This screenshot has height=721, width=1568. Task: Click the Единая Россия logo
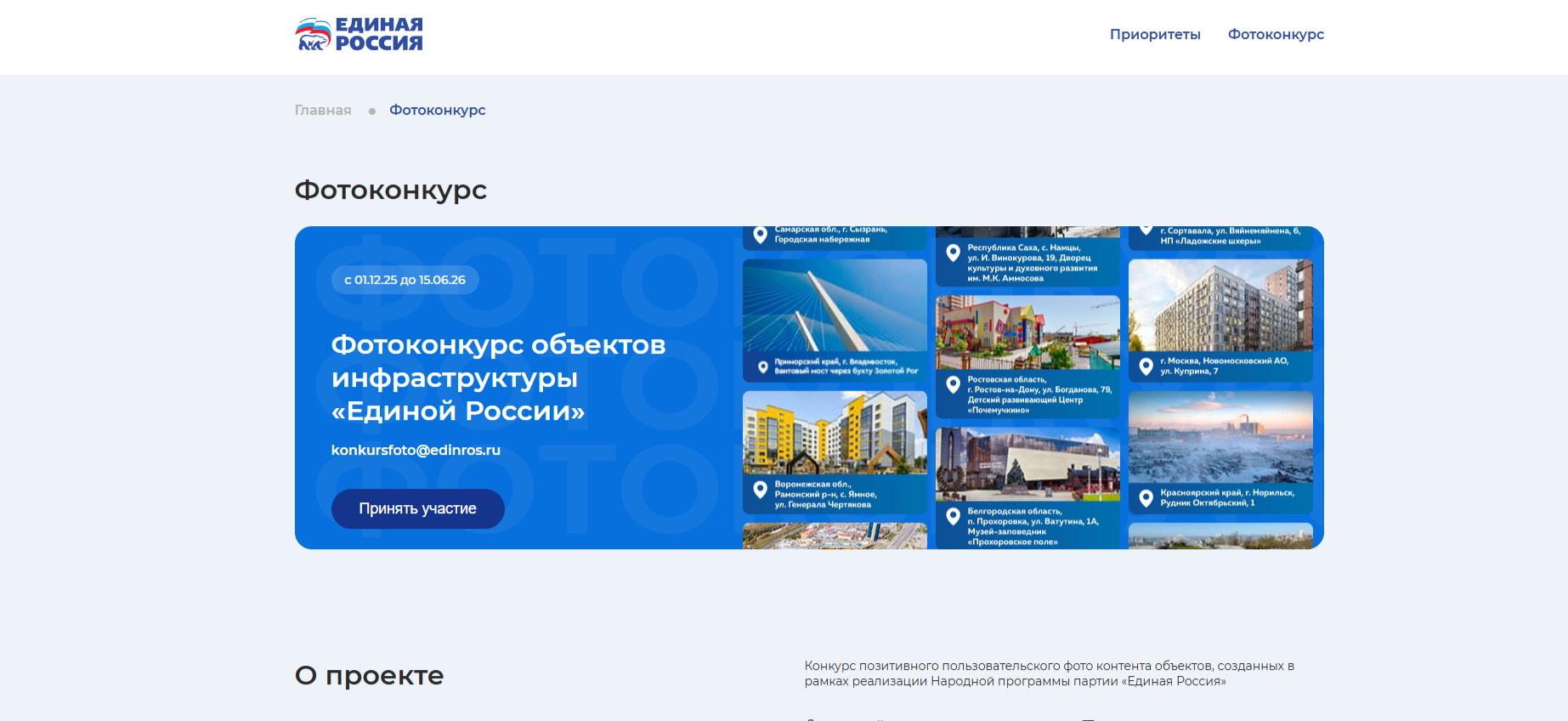click(x=359, y=35)
